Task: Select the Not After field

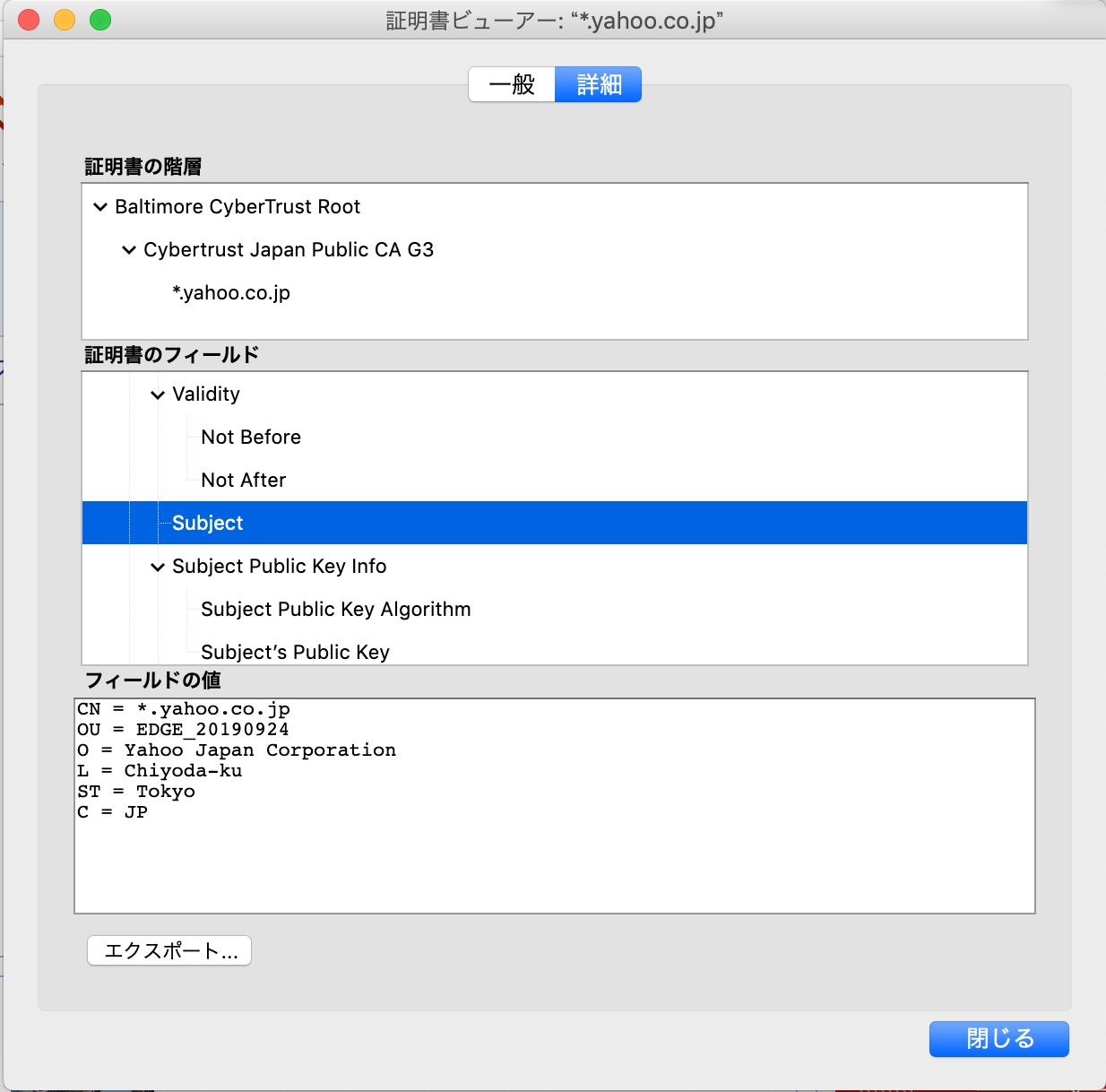Action: point(244,481)
